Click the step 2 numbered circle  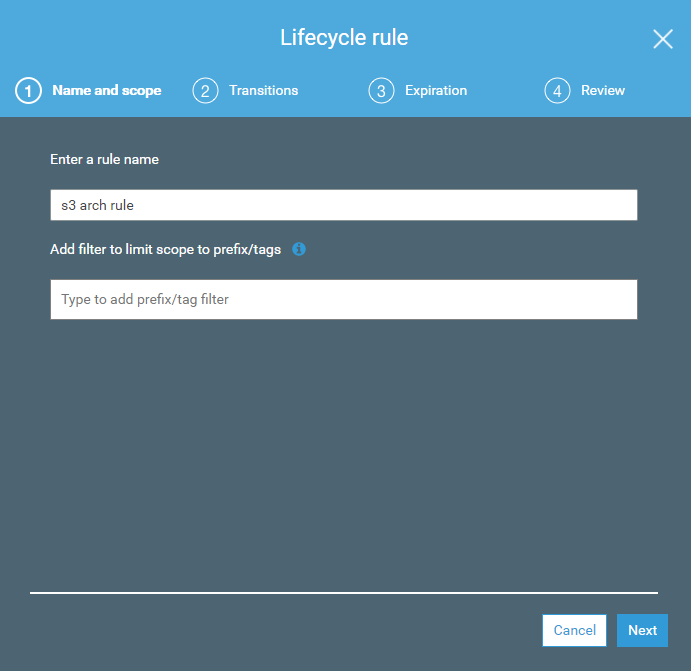tap(205, 91)
